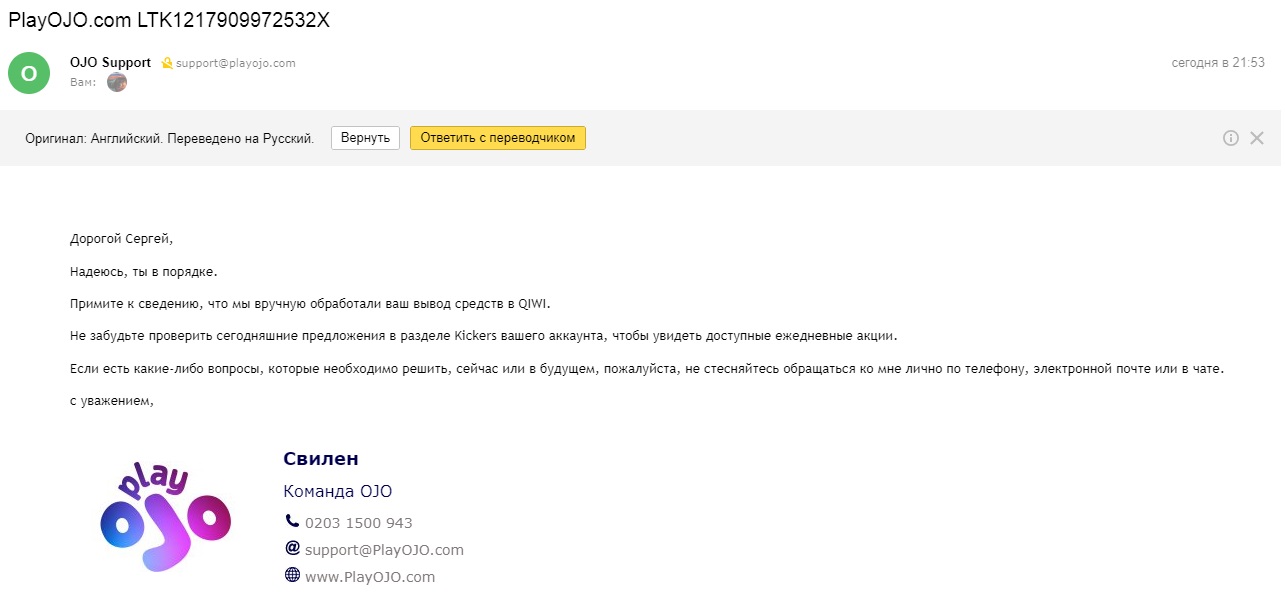The height and width of the screenshot is (609, 1285).
Task: Click the phone number 0203 1500 943
Action: (359, 523)
